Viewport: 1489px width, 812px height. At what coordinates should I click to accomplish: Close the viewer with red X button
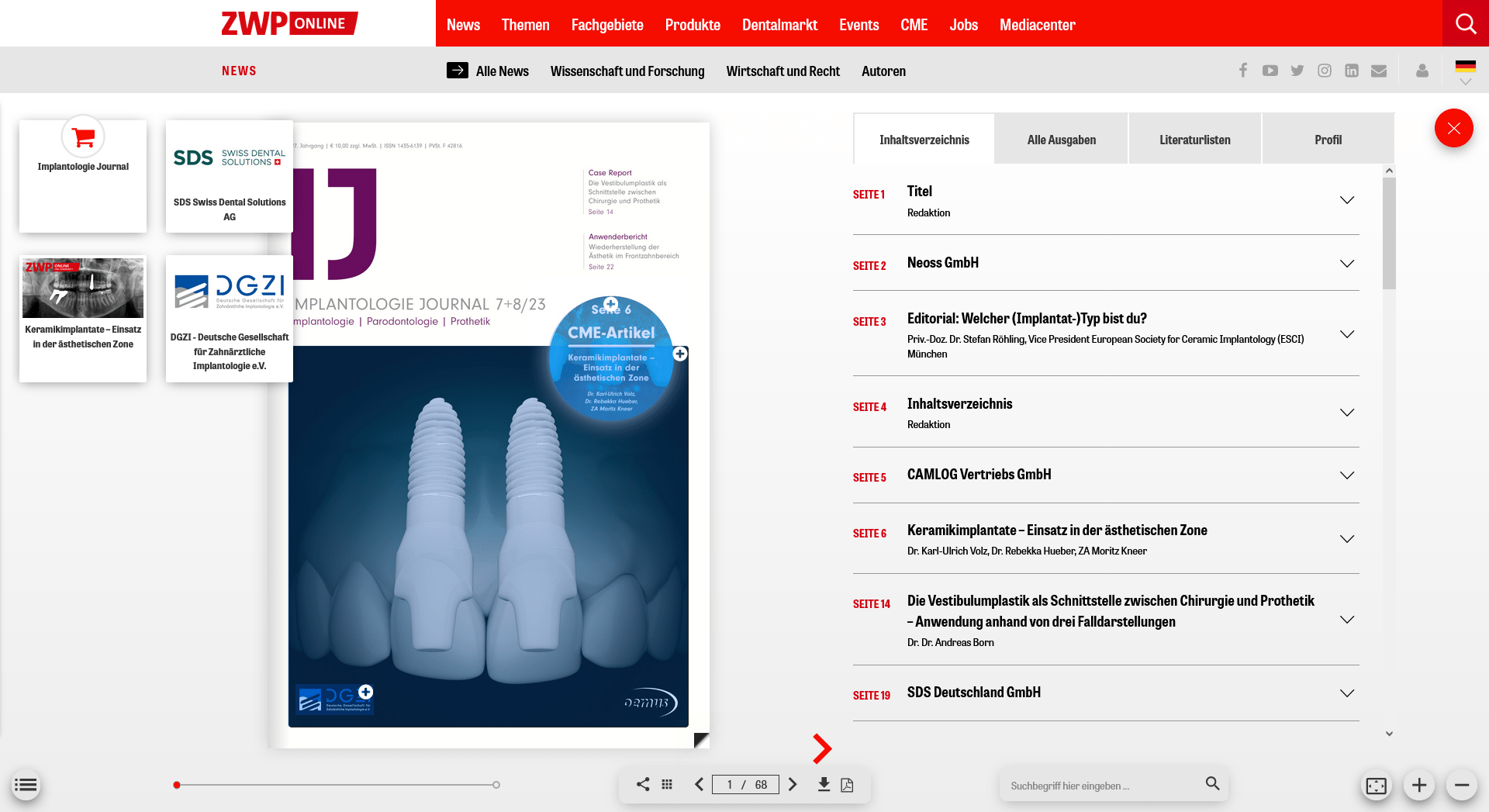(1454, 128)
